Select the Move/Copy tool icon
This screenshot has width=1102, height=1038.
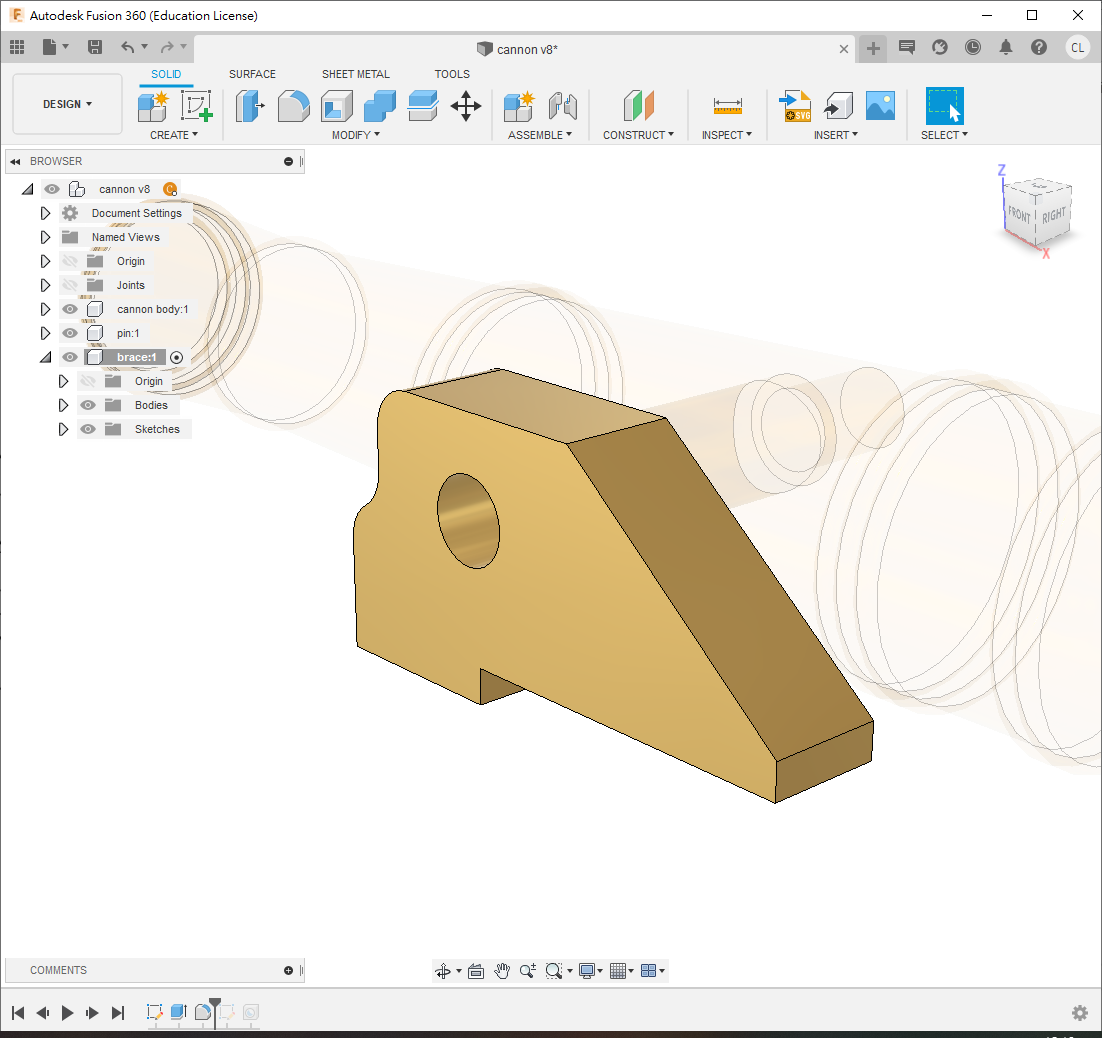click(466, 106)
